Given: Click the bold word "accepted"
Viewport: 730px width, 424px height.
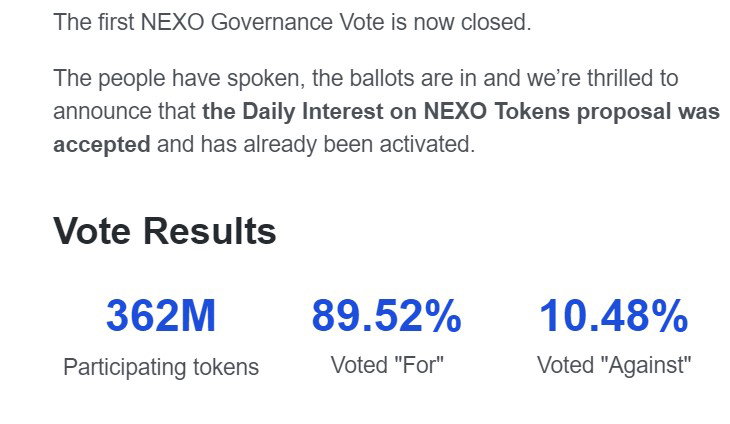Looking at the screenshot, I should (101, 145).
